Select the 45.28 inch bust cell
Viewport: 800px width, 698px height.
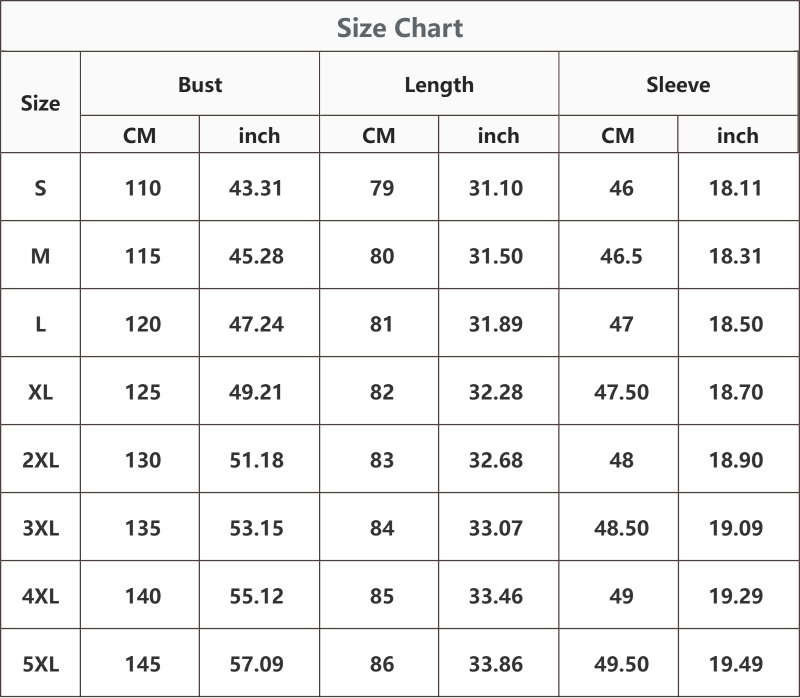tap(256, 256)
